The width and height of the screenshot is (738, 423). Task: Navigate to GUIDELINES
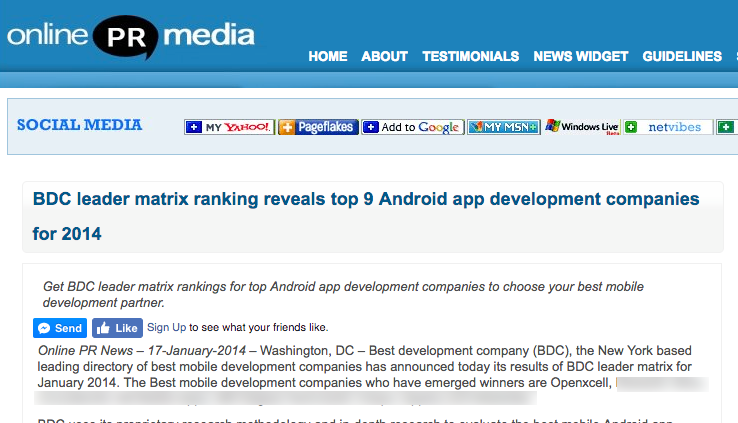pyautogui.click(x=682, y=56)
